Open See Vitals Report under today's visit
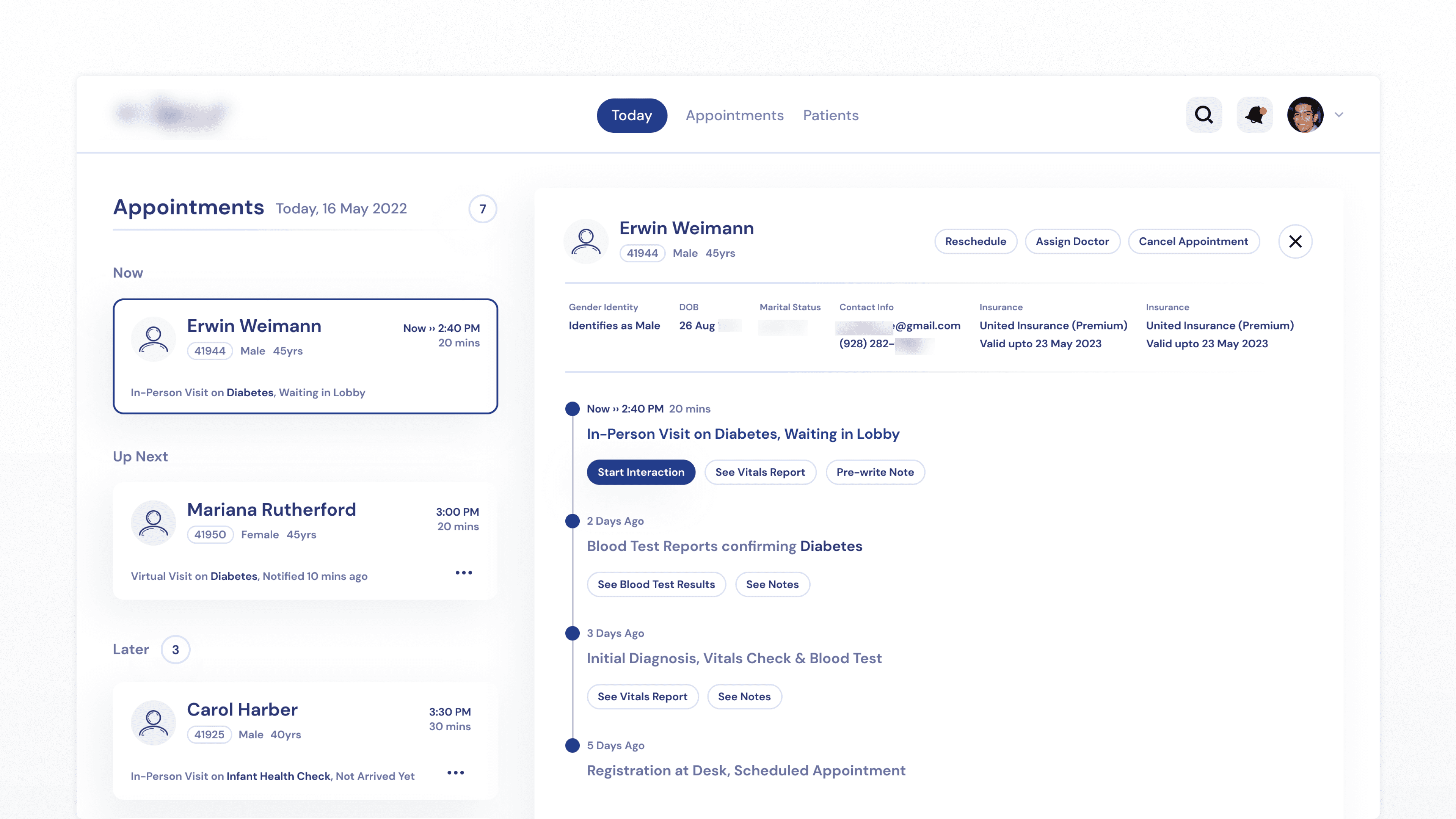 pos(760,472)
